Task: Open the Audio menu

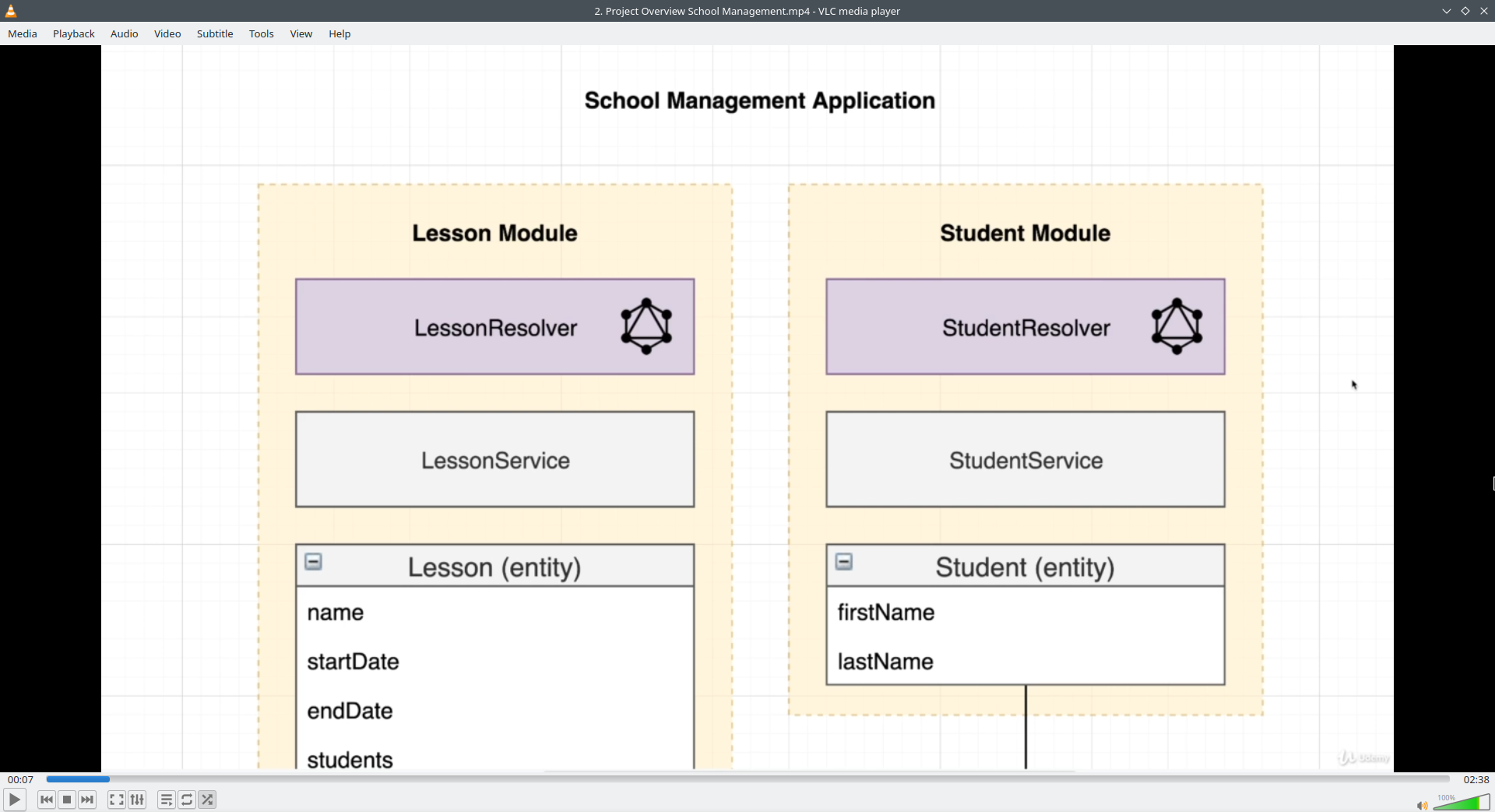Action: click(x=125, y=33)
